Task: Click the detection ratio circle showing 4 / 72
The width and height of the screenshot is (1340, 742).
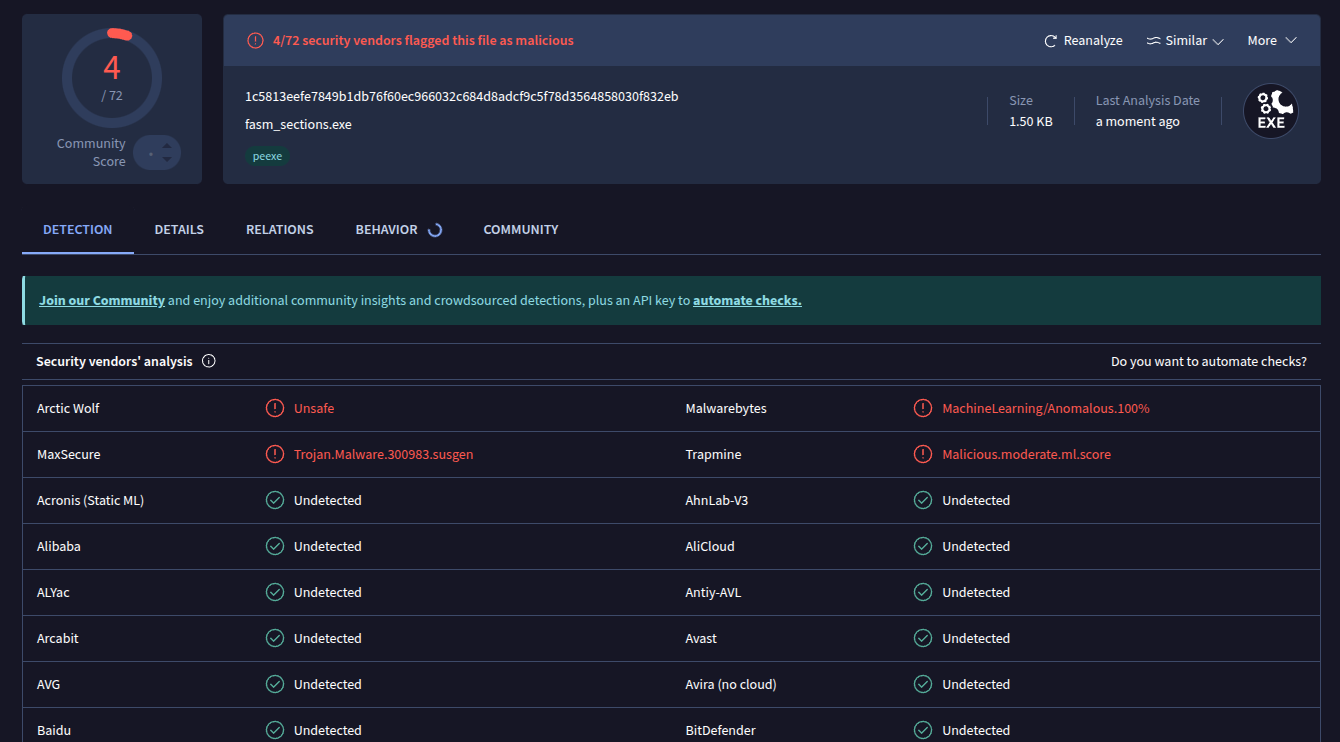Action: (112, 77)
